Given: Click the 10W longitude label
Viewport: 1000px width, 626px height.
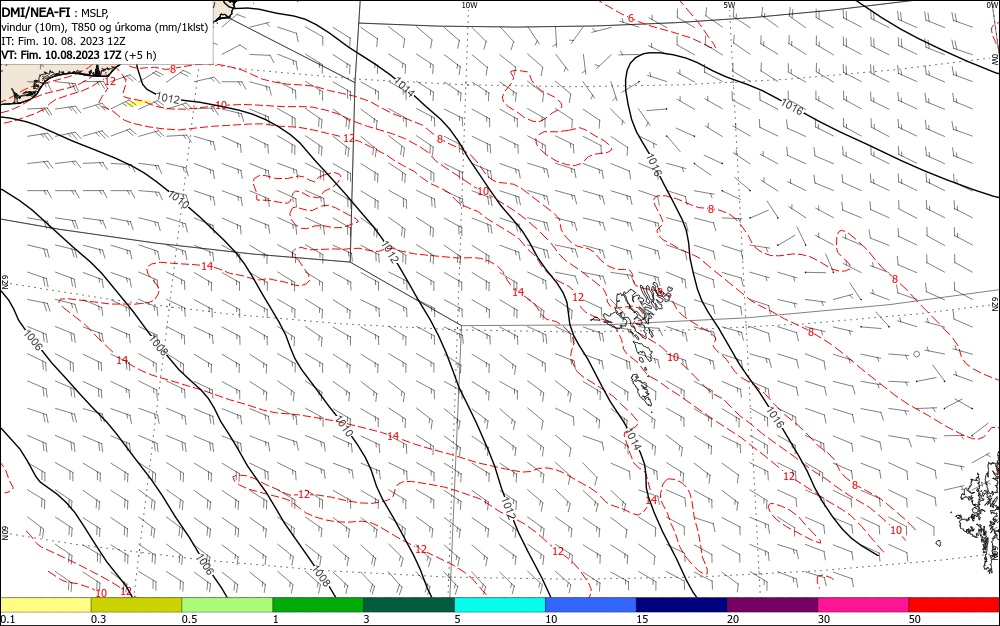Looking at the screenshot, I should (469, 5).
